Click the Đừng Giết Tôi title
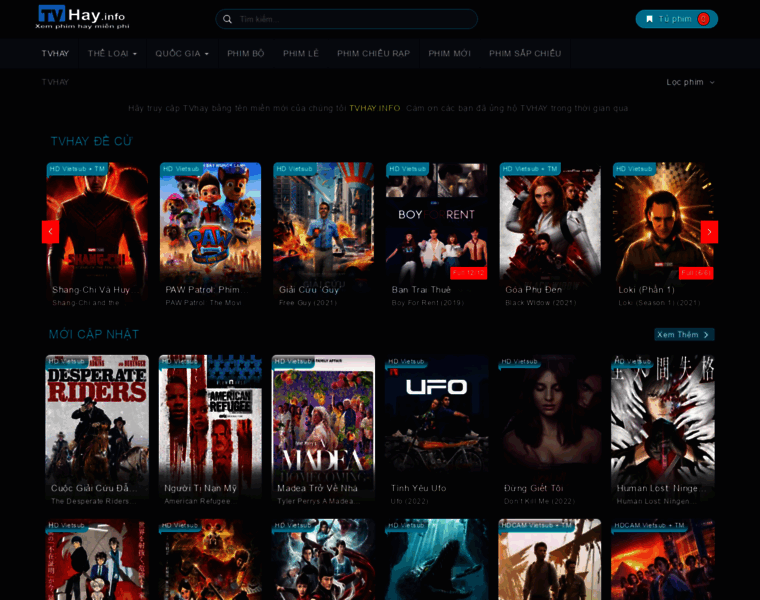The width and height of the screenshot is (760, 600). (x=533, y=489)
